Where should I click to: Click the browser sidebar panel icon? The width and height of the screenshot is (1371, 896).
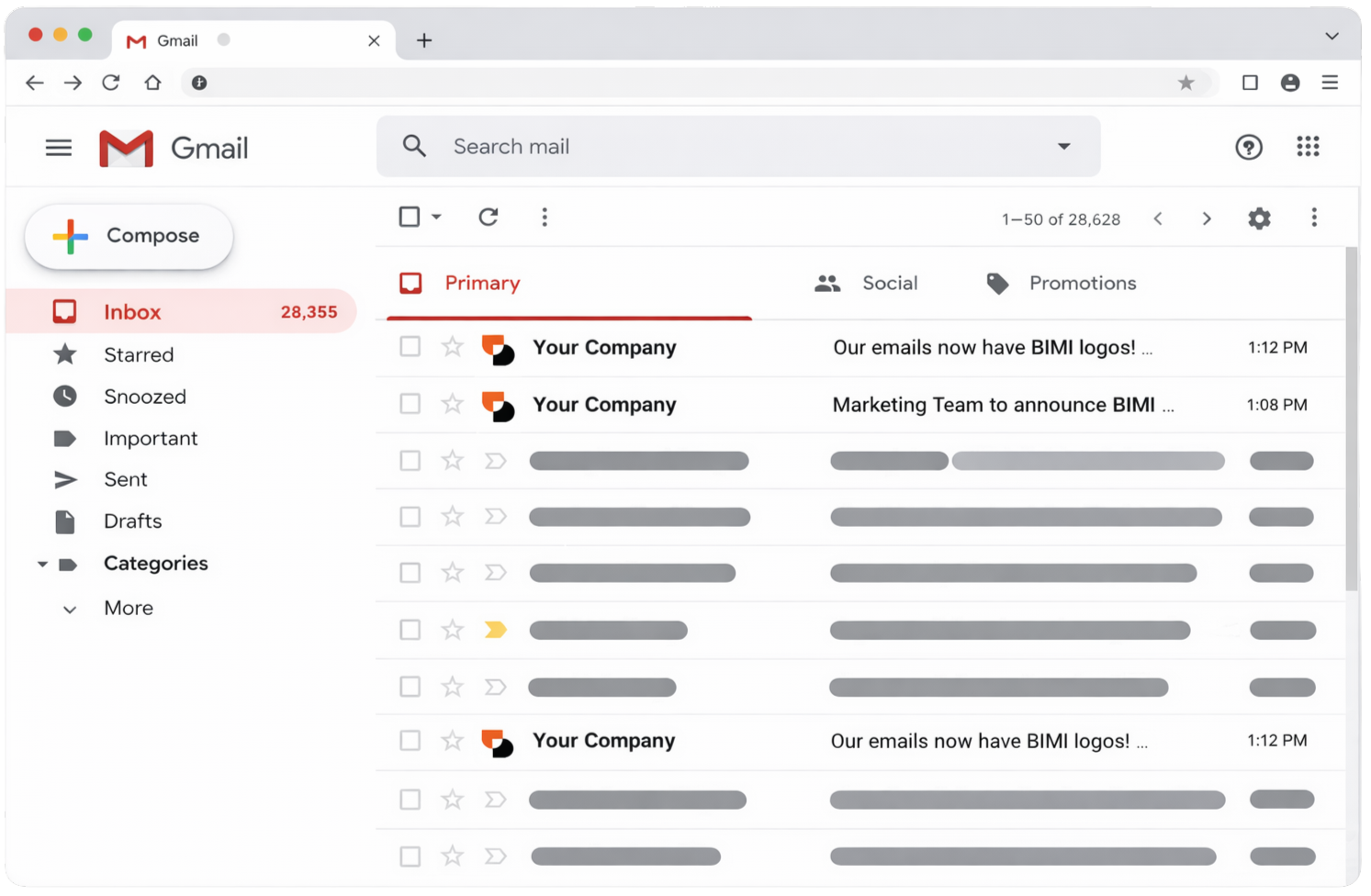pos(1250,83)
